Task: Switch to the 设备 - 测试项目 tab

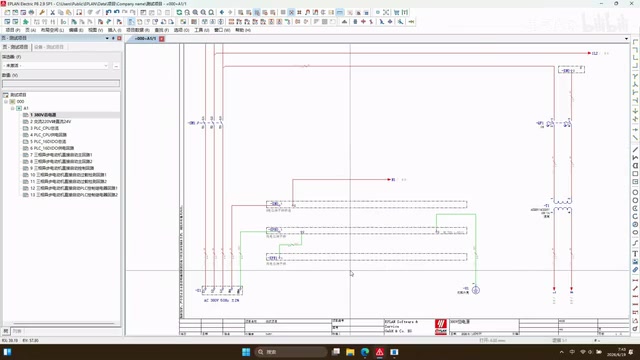Action: (49, 47)
